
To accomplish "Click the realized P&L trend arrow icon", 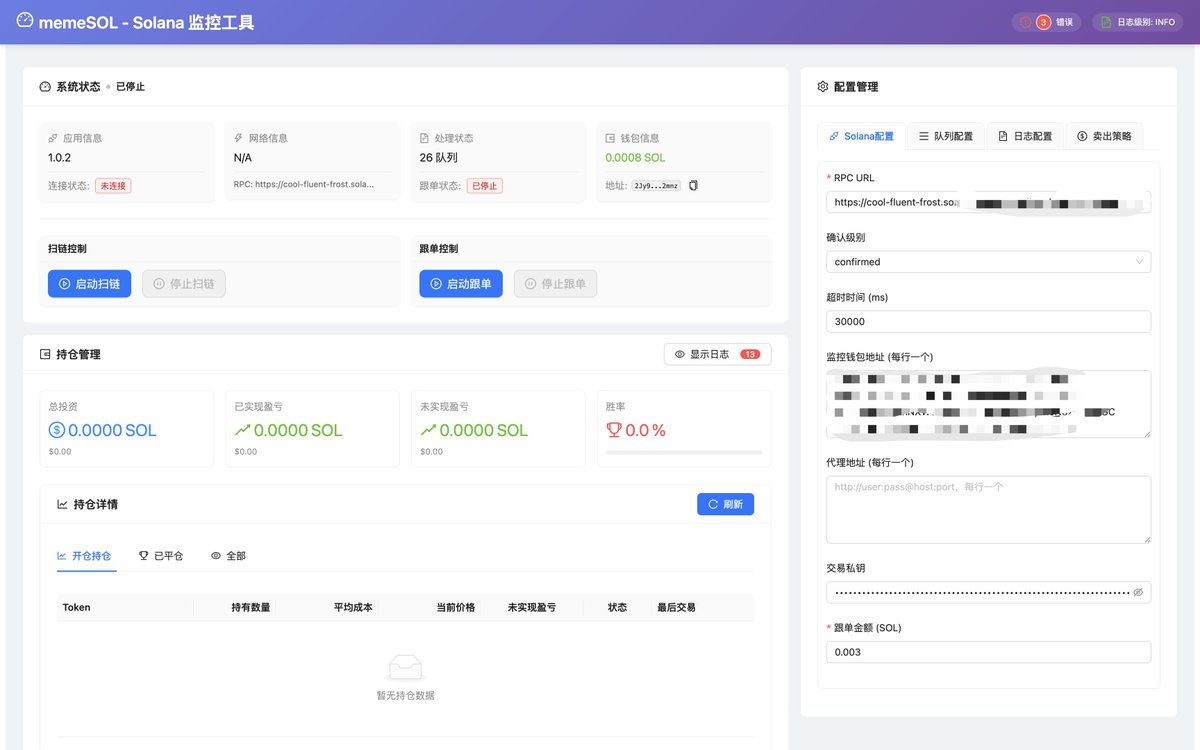I will 243,431.
